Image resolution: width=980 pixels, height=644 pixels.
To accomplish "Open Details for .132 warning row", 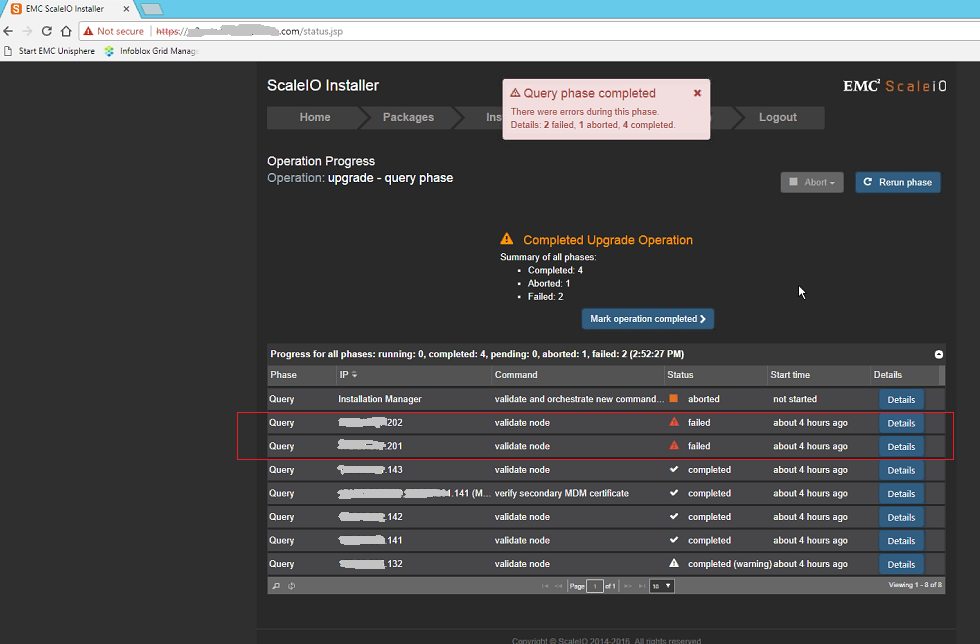I will click(x=901, y=565).
